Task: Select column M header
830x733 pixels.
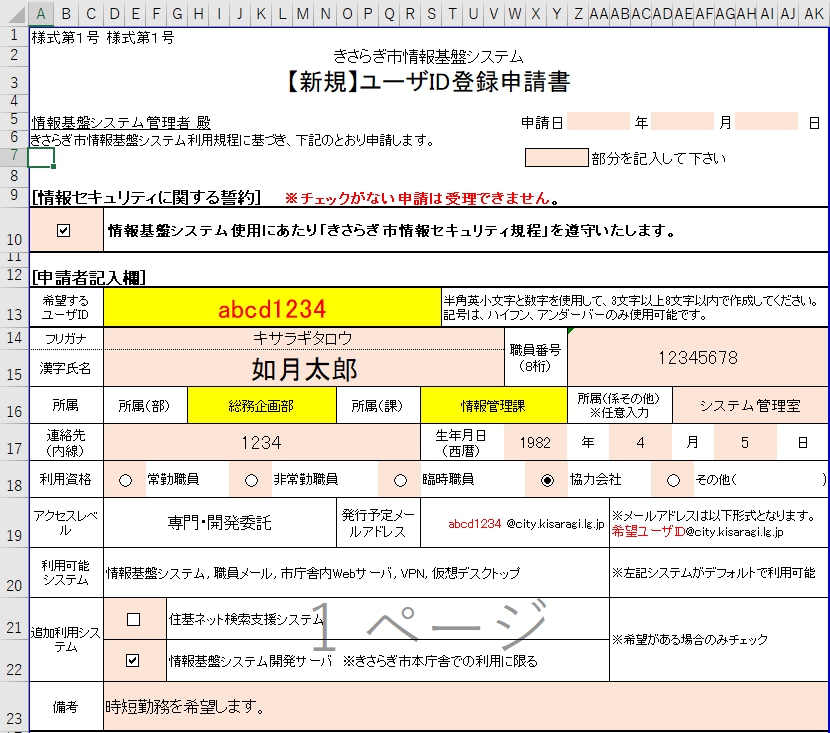Action: (303, 13)
